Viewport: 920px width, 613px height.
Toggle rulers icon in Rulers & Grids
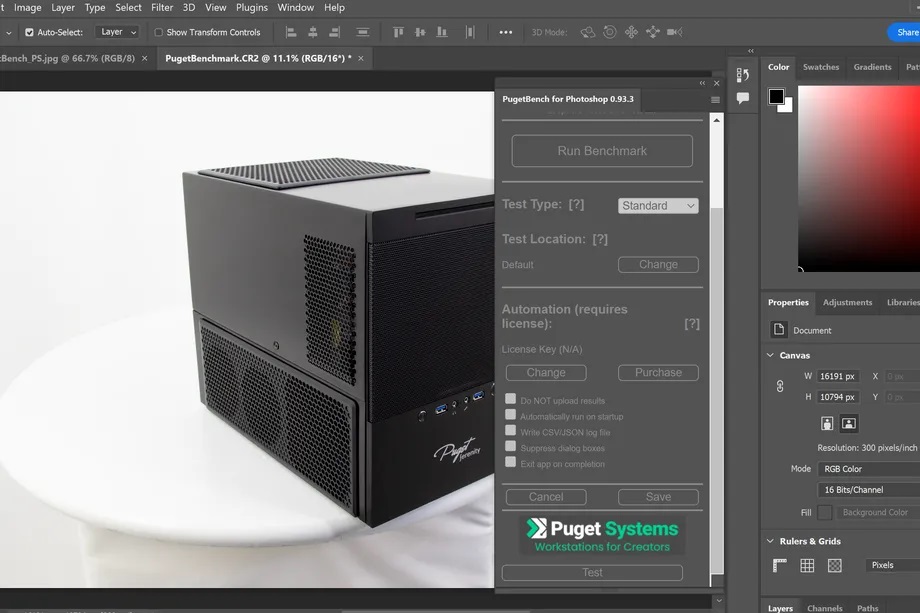click(780, 565)
